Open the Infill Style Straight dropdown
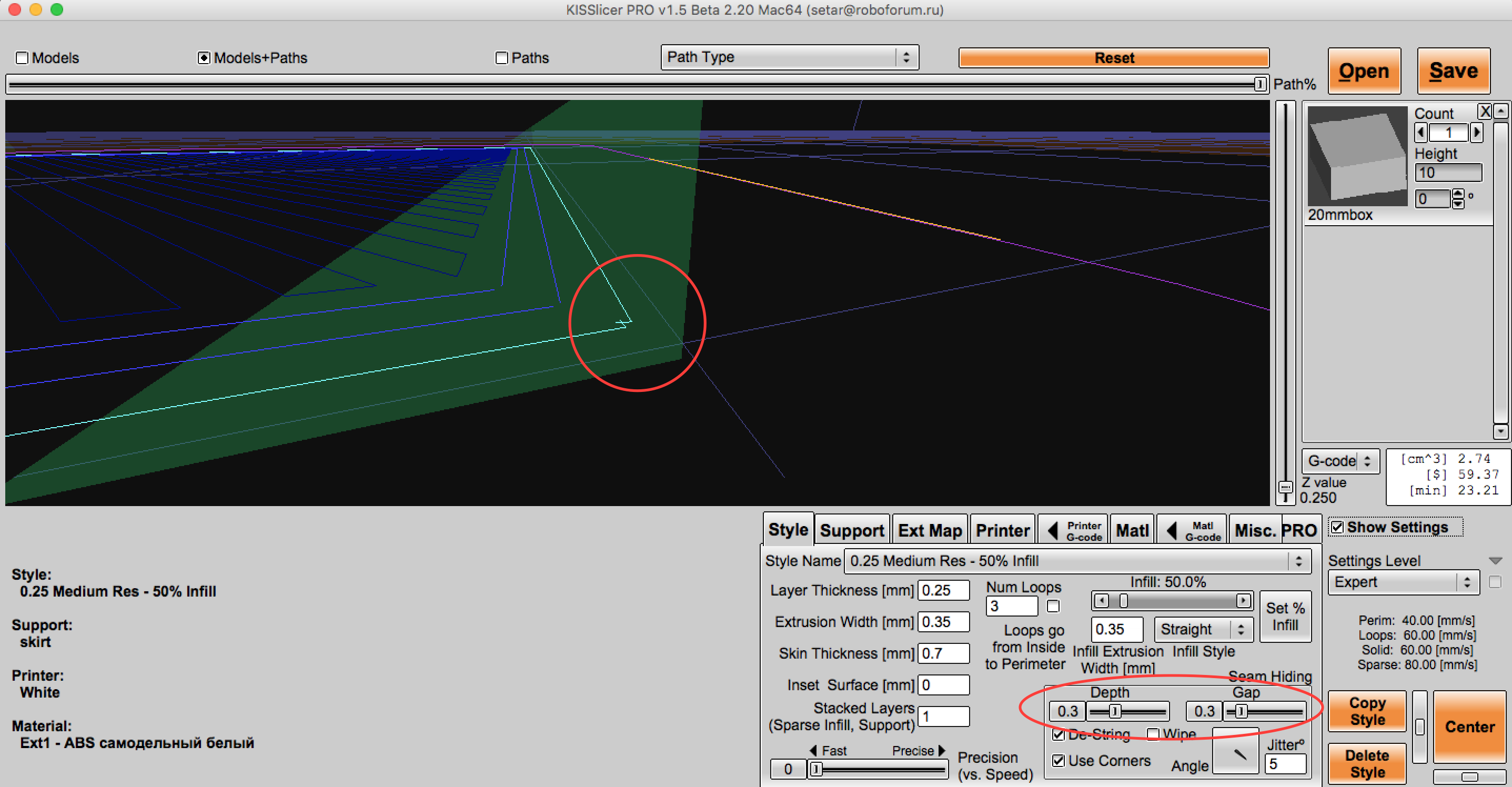 (x=1202, y=629)
